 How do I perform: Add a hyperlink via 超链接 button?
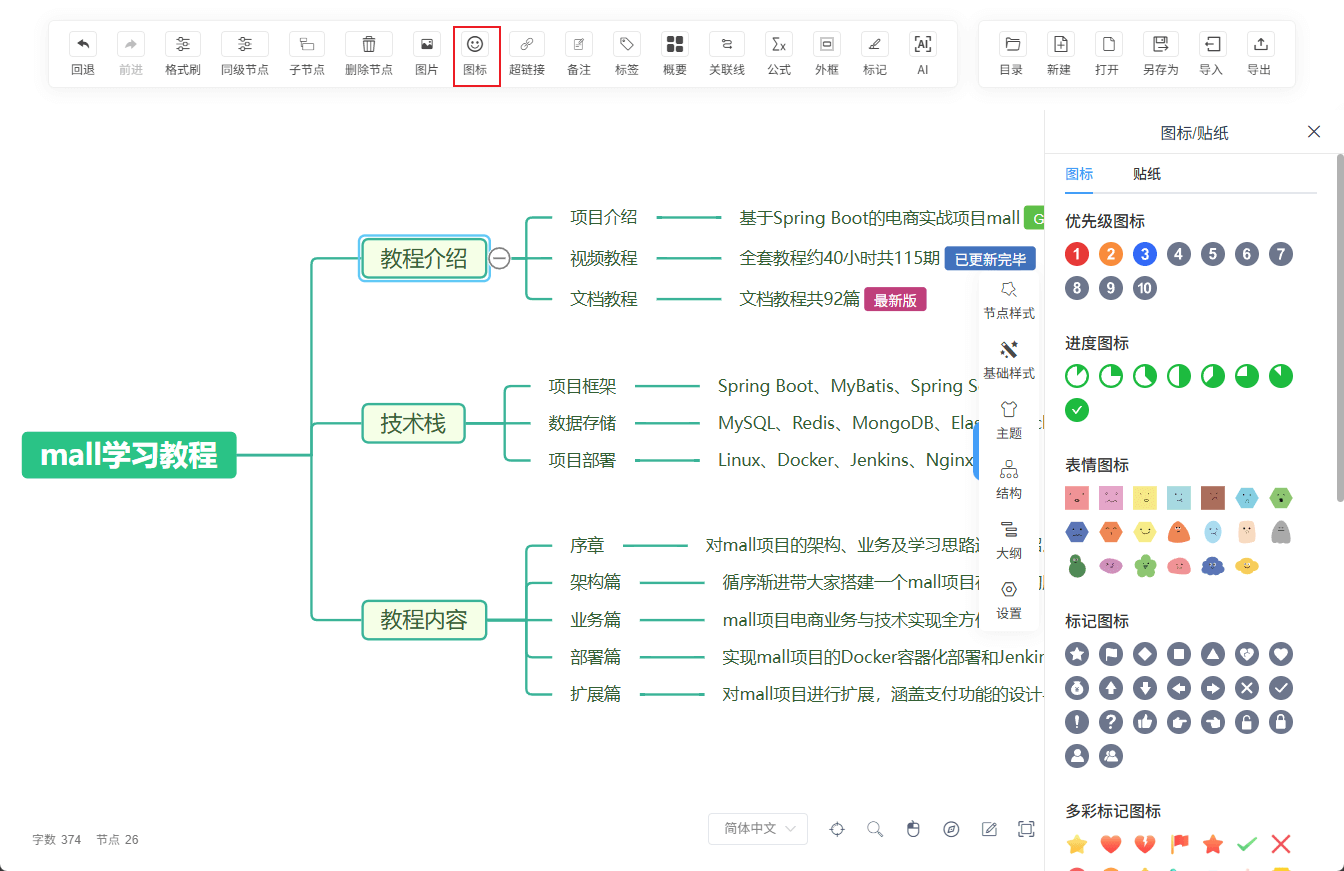coord(526,54)
